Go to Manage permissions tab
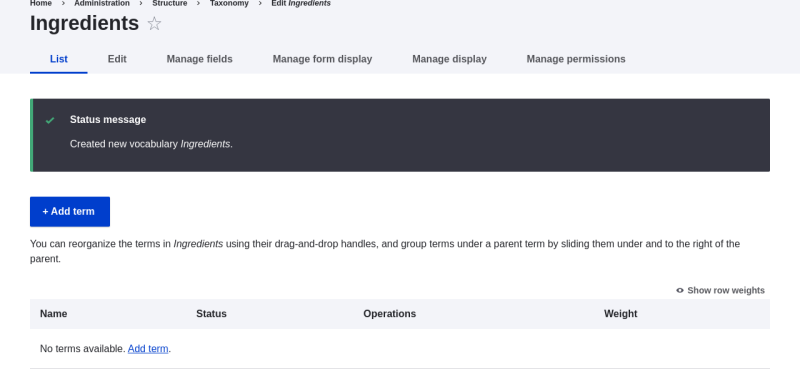This screenshot has width=800, height=369. (x=576, y=59)
